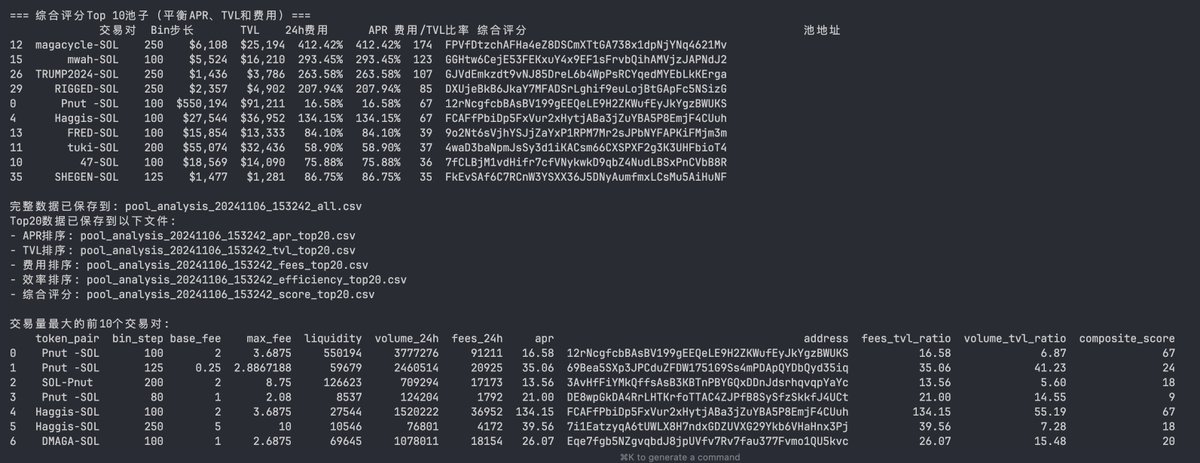Click the magacycle-SOL pool address
This screenshot has height=463, width=1200.
[586, 45]
